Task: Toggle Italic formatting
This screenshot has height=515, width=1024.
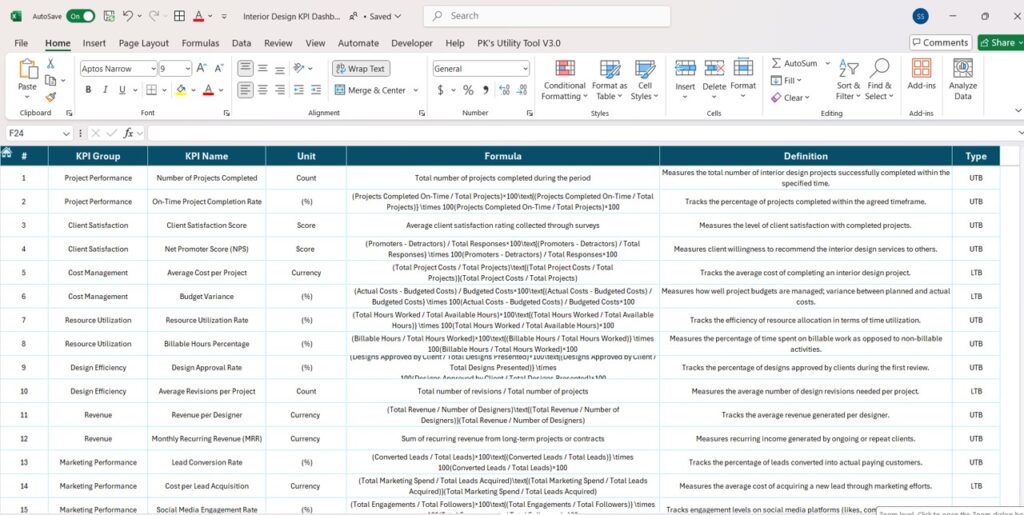Action: [x=104, y=90]
